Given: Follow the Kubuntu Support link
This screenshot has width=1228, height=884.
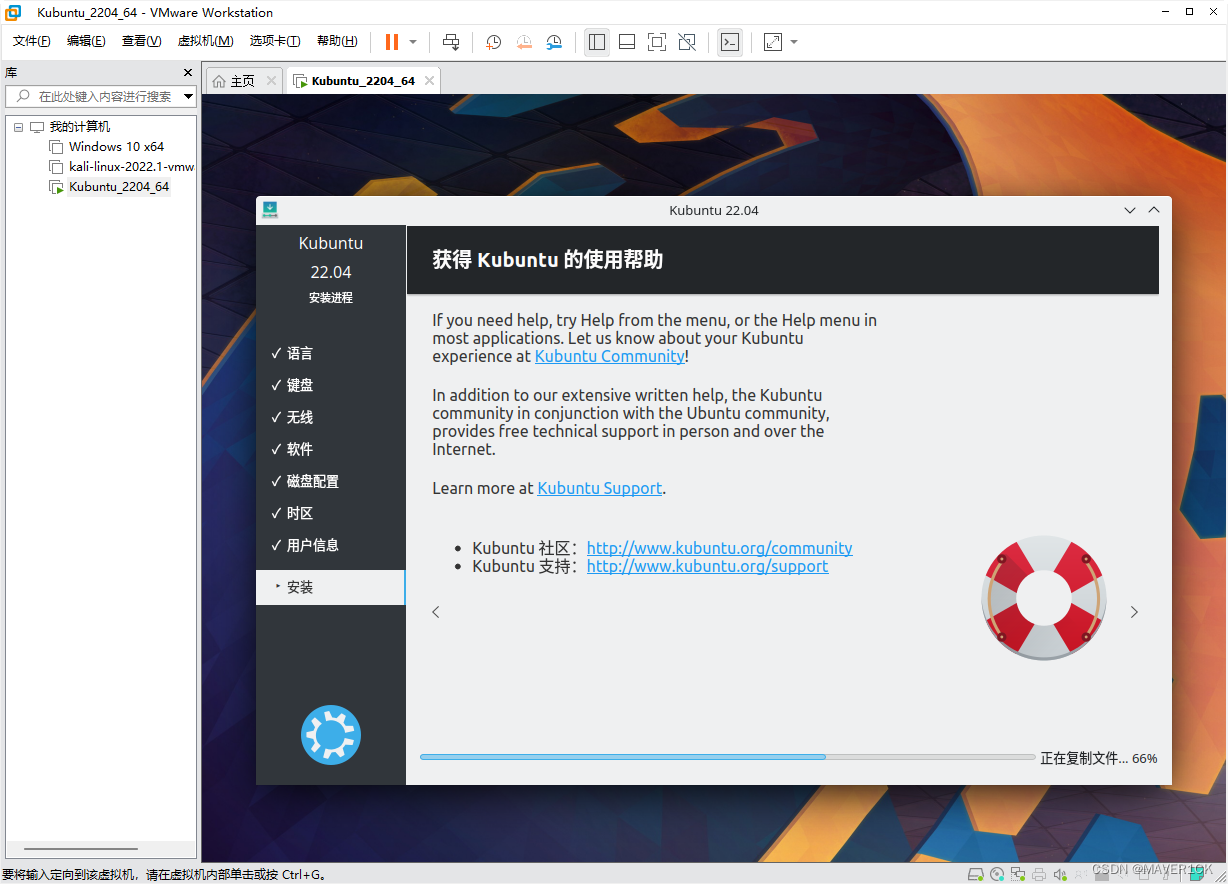Looking at the screenshot, I should 600,488.
